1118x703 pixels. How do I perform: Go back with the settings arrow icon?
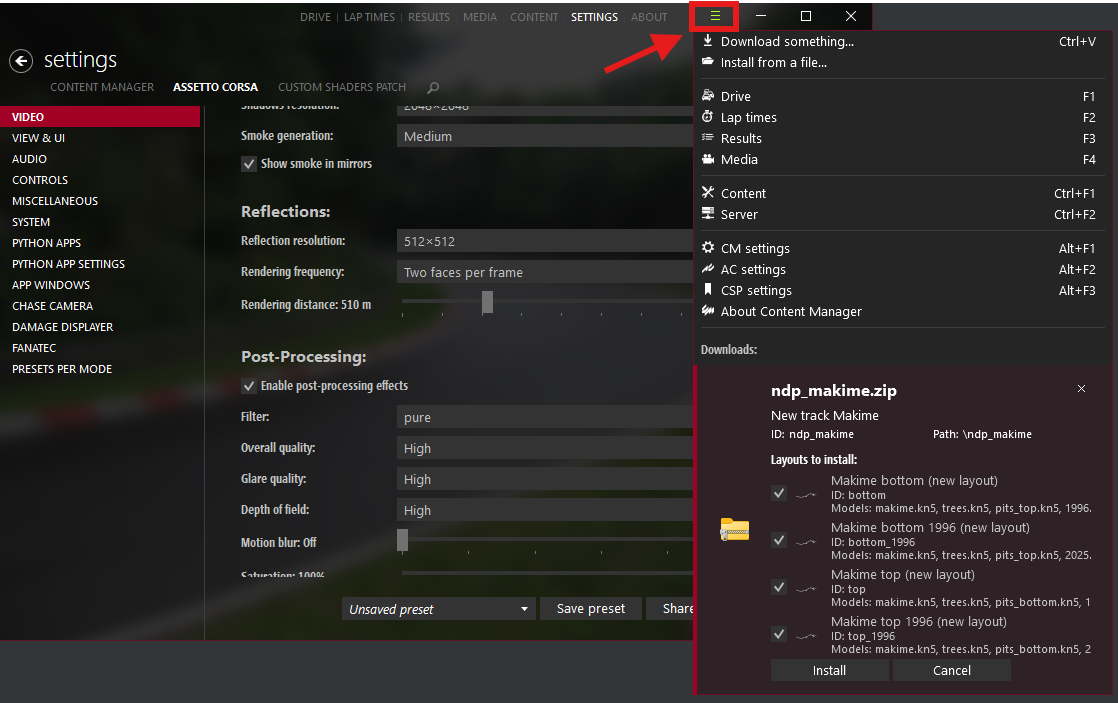click(x=21, y=61)
